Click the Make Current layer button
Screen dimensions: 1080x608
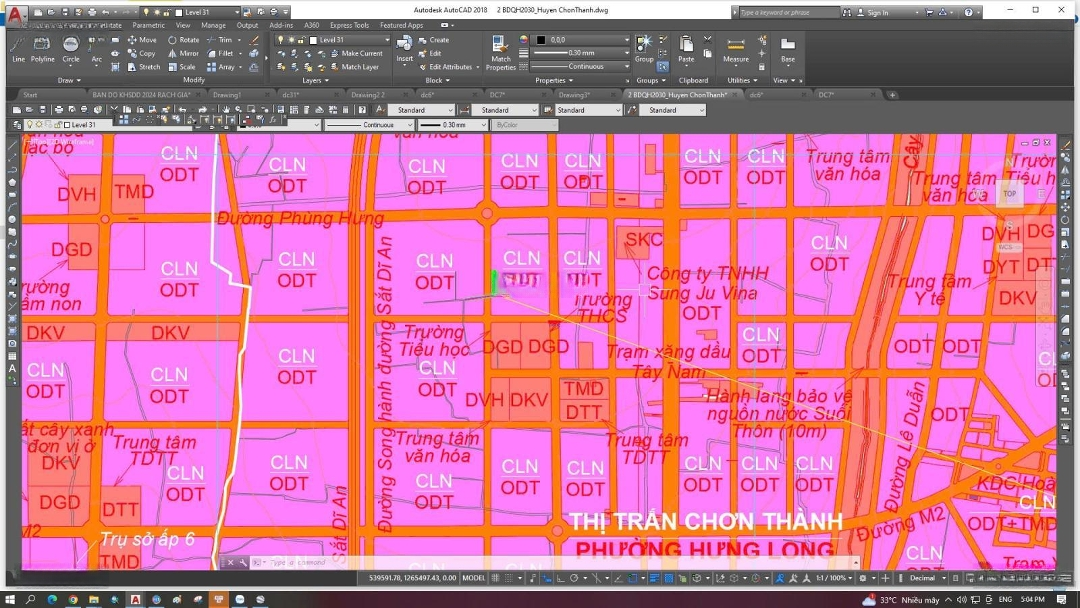coord(361,53)
